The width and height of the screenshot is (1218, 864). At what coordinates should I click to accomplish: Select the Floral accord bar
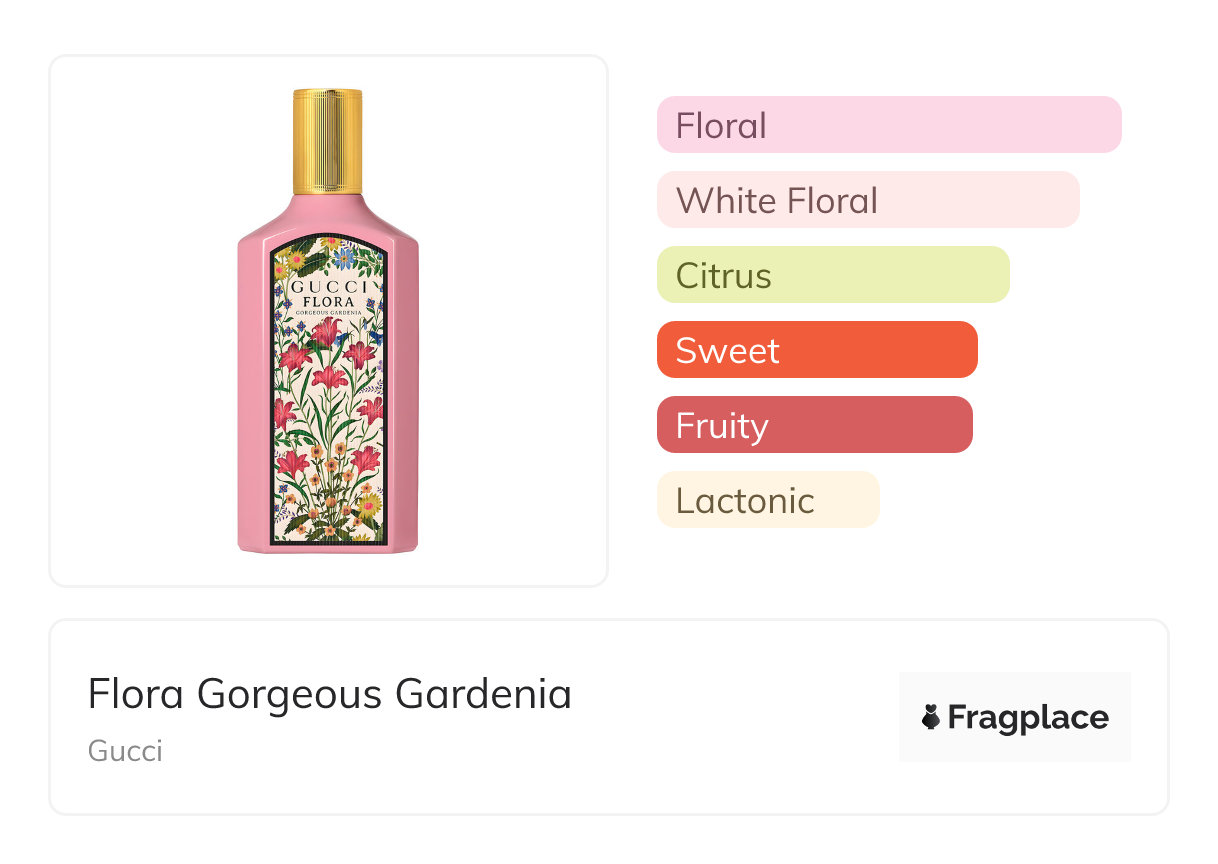pos(889,125)
